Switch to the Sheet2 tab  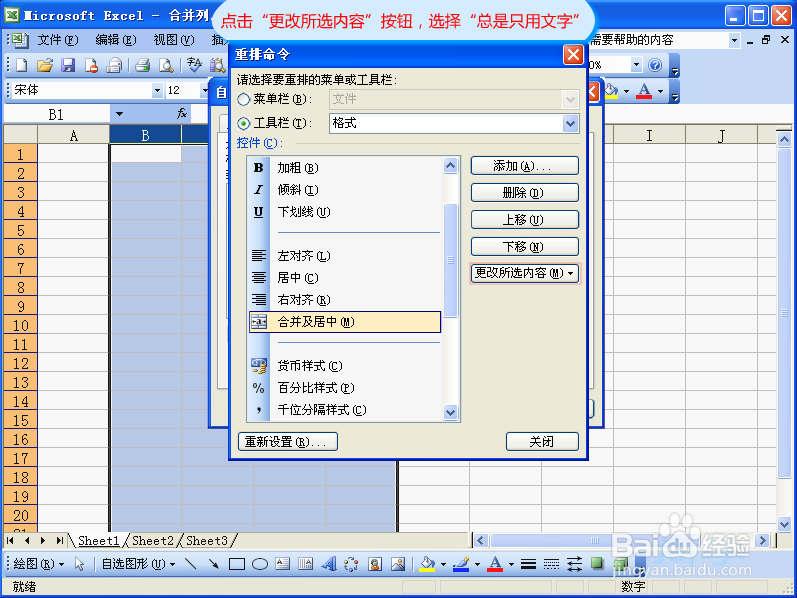coord(152,541)
